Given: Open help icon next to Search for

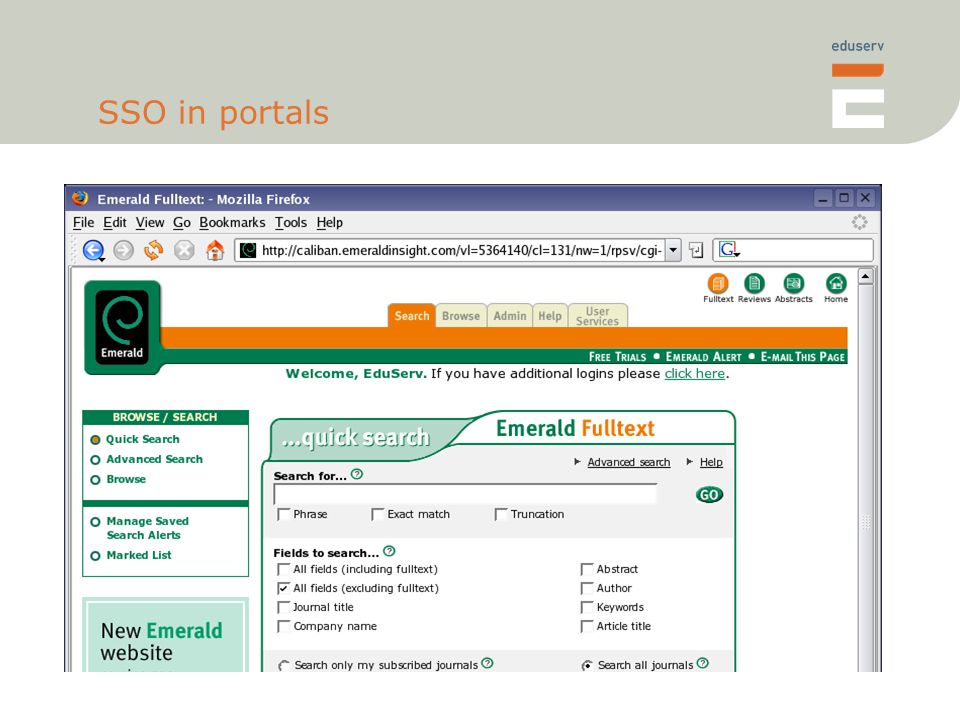Looking at the screenshot, I should click(x=357, y=474).
